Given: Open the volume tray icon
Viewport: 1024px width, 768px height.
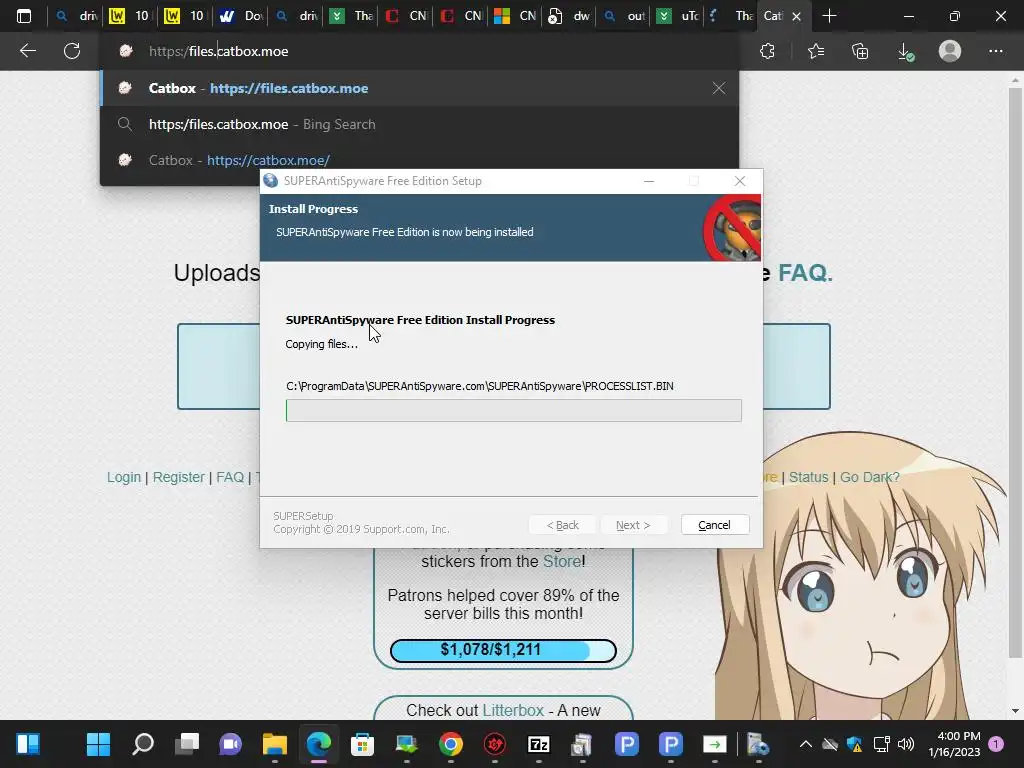Looking at the screenshot, I should 906,744.
